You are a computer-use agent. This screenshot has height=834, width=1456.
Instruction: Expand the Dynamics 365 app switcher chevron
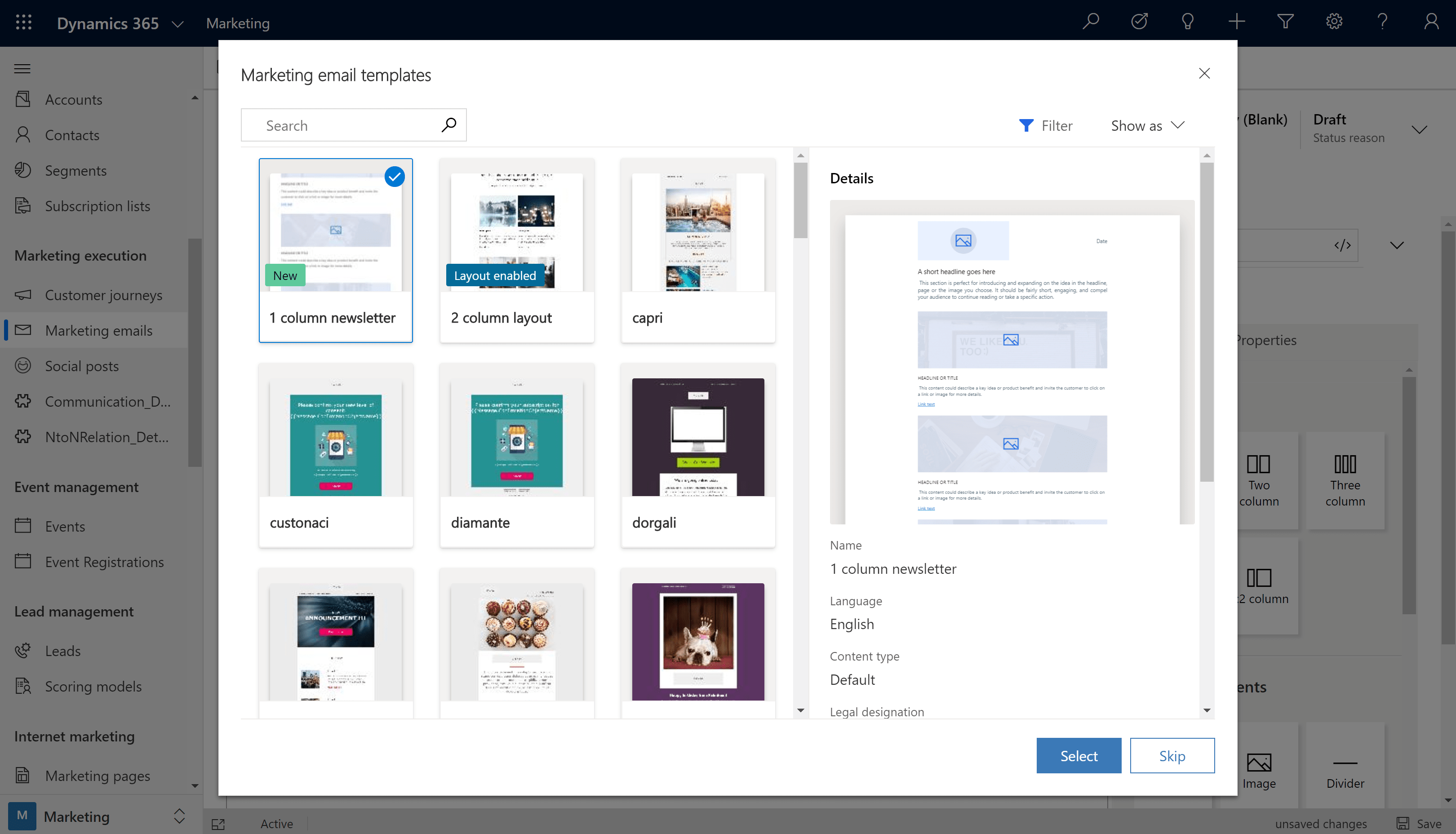(178, 23)
